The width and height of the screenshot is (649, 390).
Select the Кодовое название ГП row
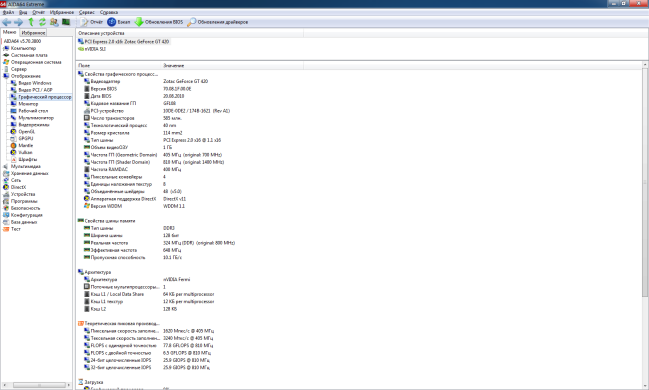click(x=130, y=104)
